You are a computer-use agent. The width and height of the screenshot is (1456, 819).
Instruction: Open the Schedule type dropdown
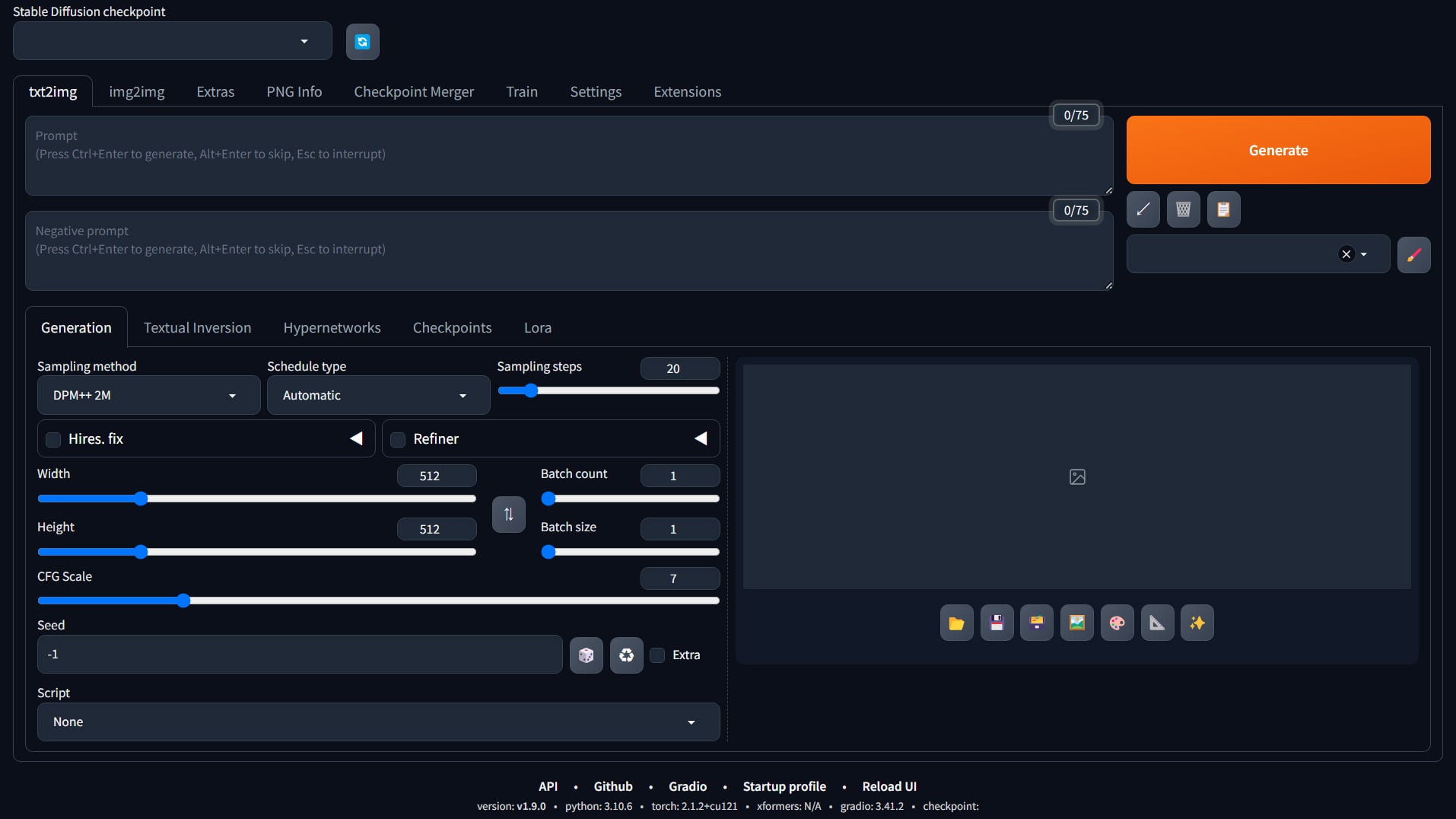379,395
